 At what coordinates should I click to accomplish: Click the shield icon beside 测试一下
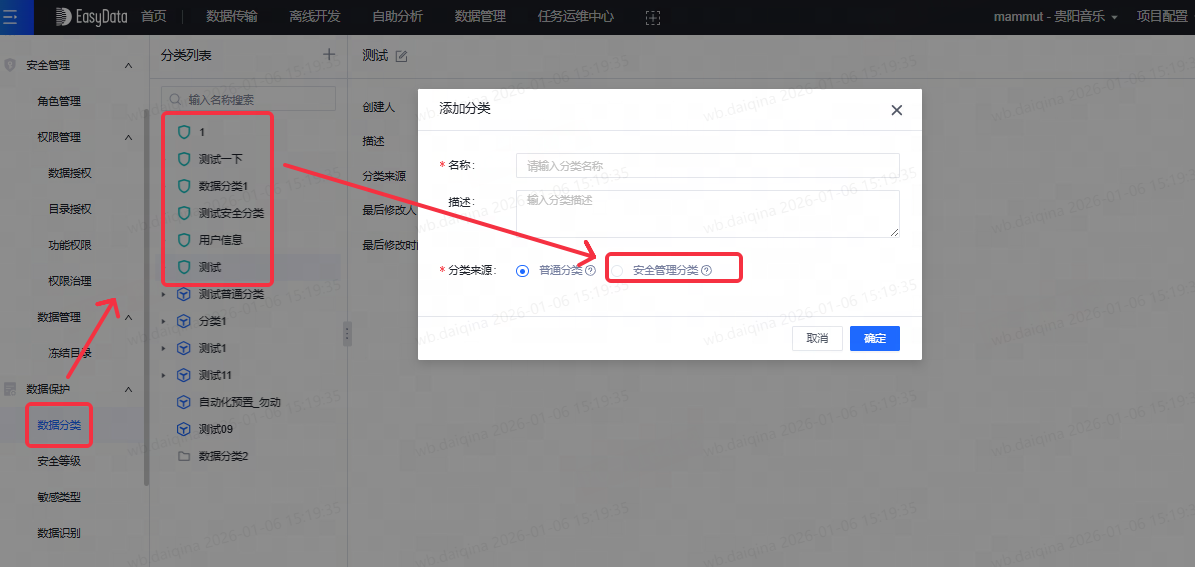coord(183,159)
